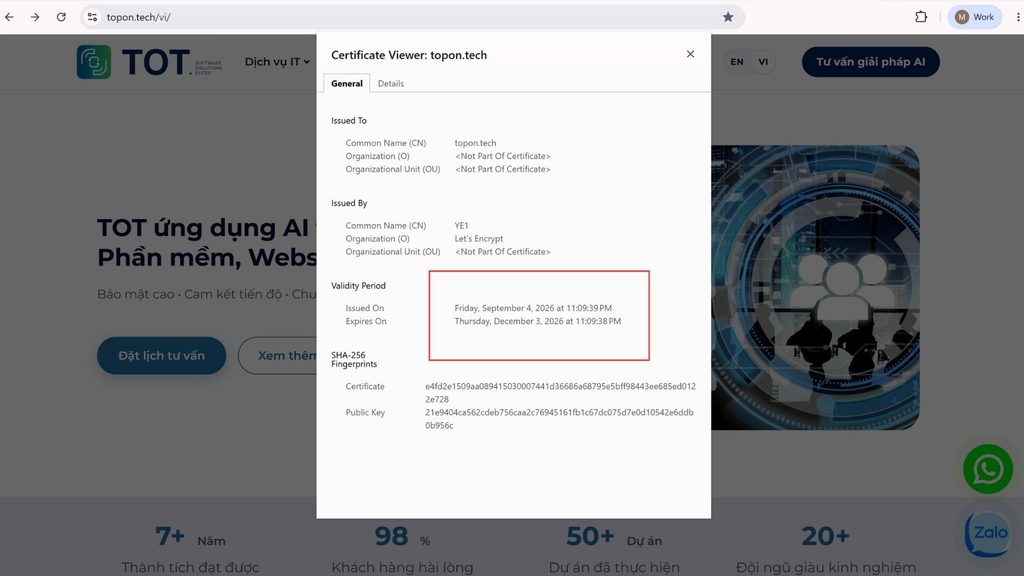
Task: Close the Certificate Viewer dialog
Action: tap(690, 54)
